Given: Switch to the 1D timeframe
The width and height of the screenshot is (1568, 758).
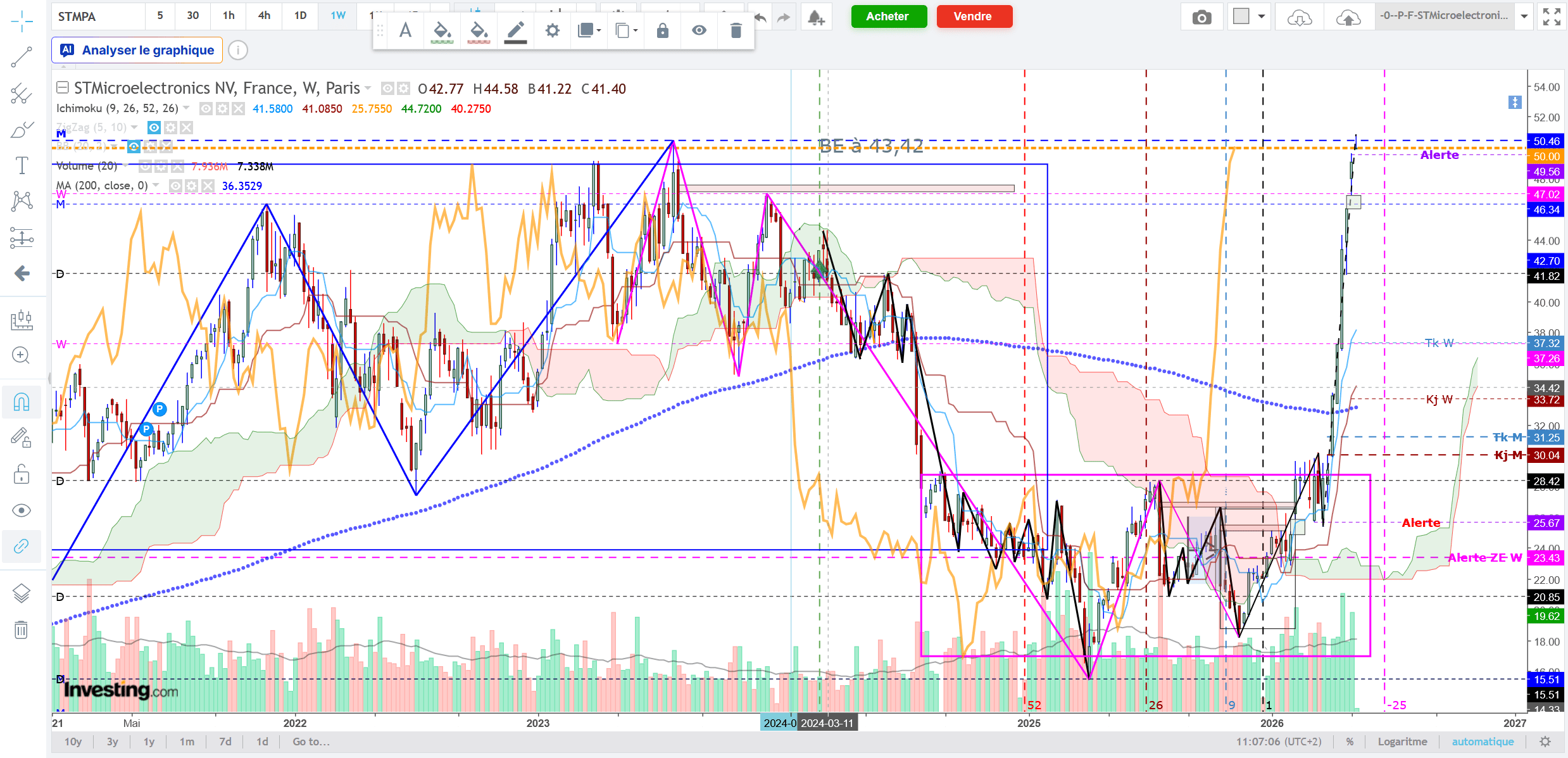Looking at the screenshot, I should 300,16.
